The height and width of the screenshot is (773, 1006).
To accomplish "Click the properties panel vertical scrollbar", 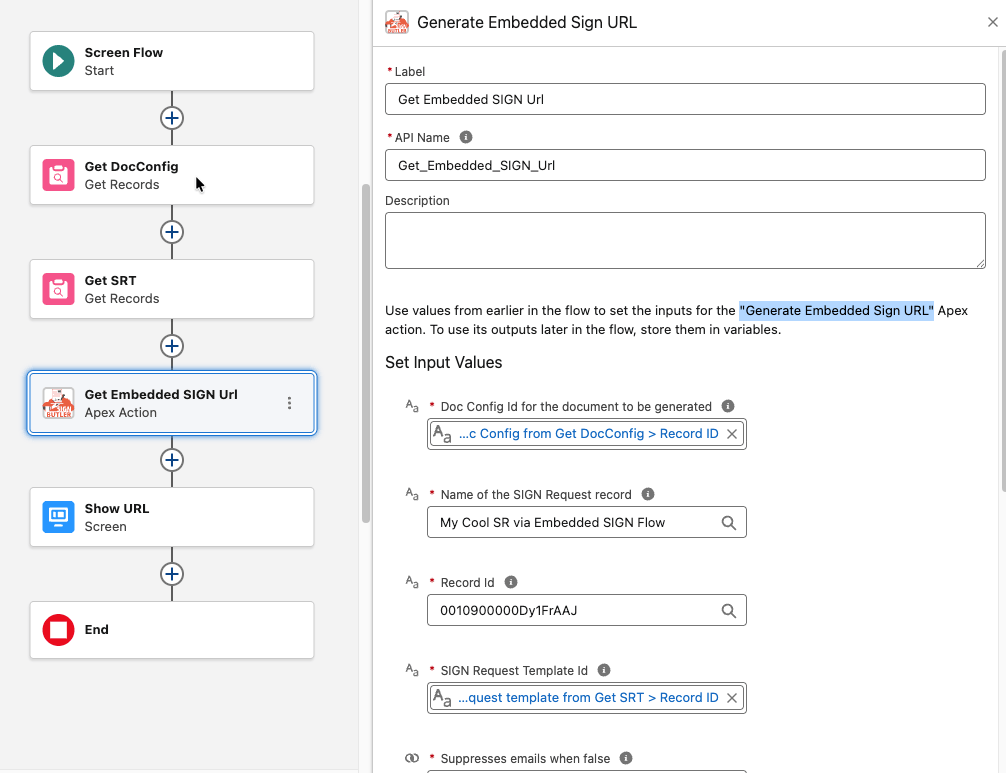I will click(1003, 269).
